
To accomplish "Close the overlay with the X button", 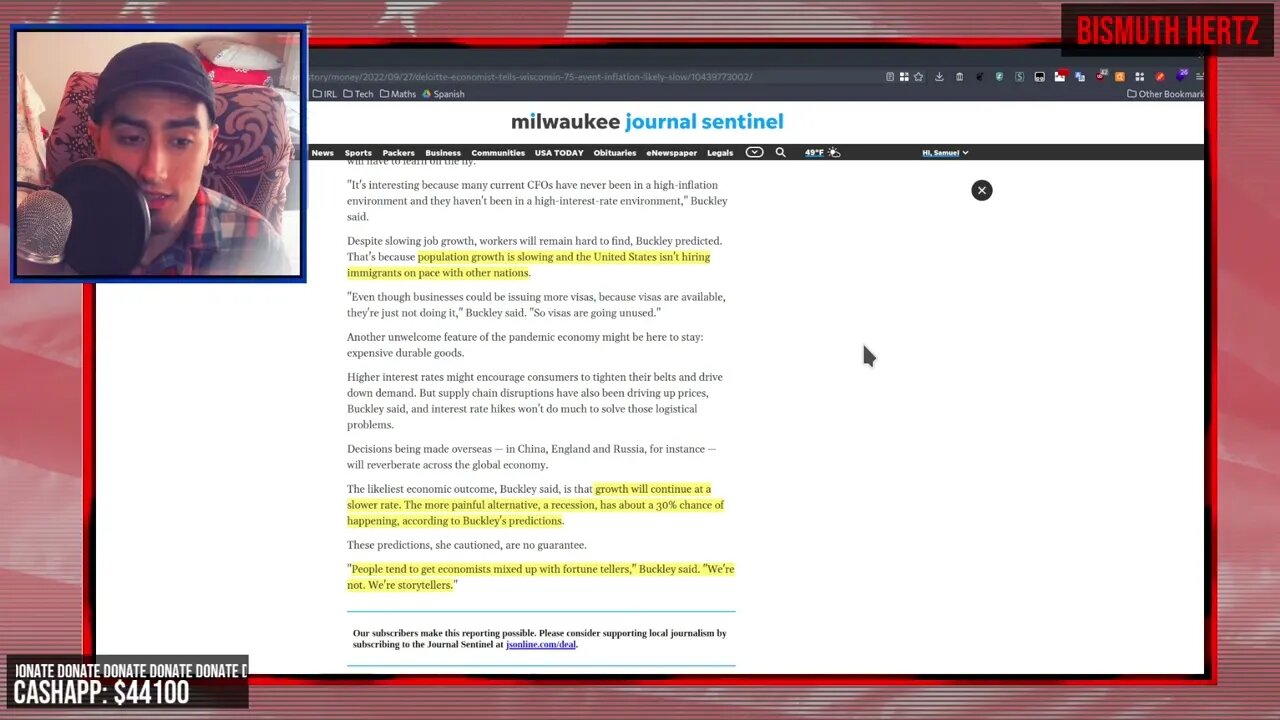I will click(982, 190).
